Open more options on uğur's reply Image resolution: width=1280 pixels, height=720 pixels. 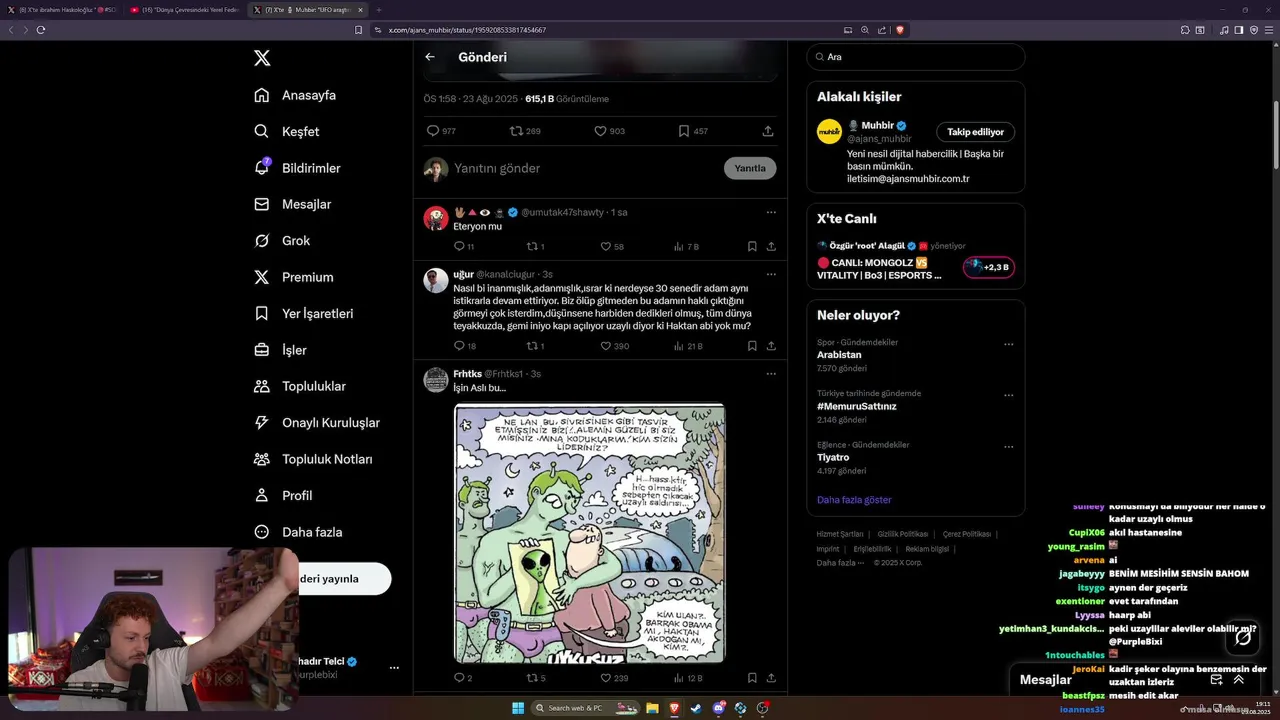[771, 274]
